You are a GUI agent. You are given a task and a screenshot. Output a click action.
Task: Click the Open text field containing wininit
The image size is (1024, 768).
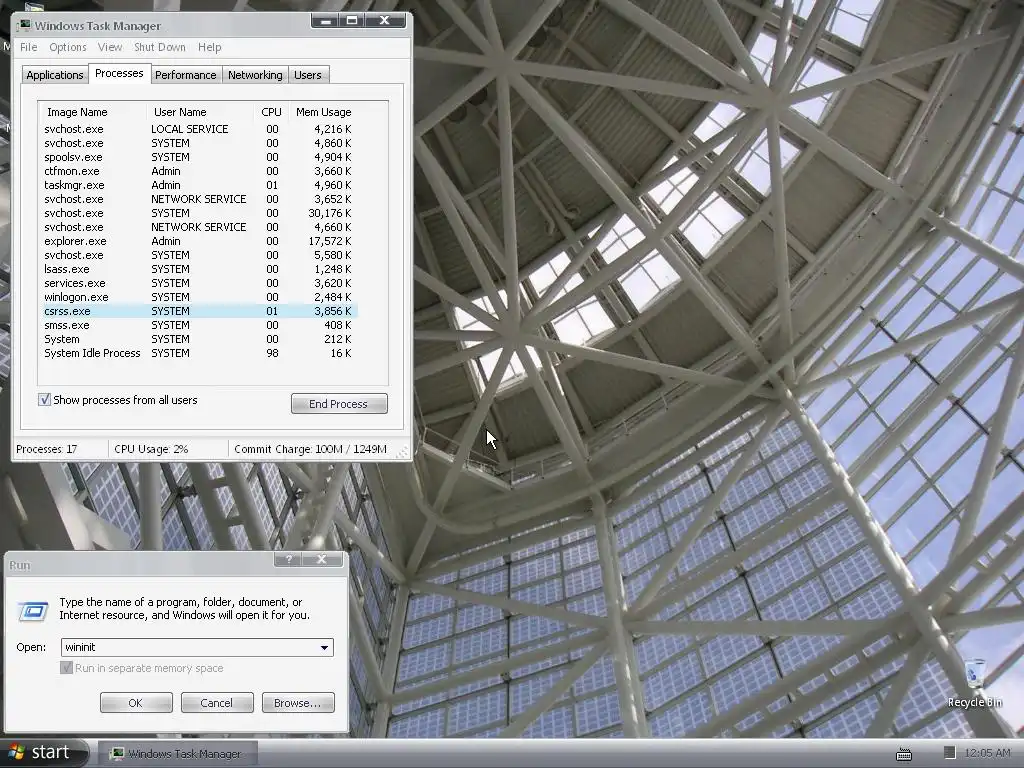click(x=189, y=647)
